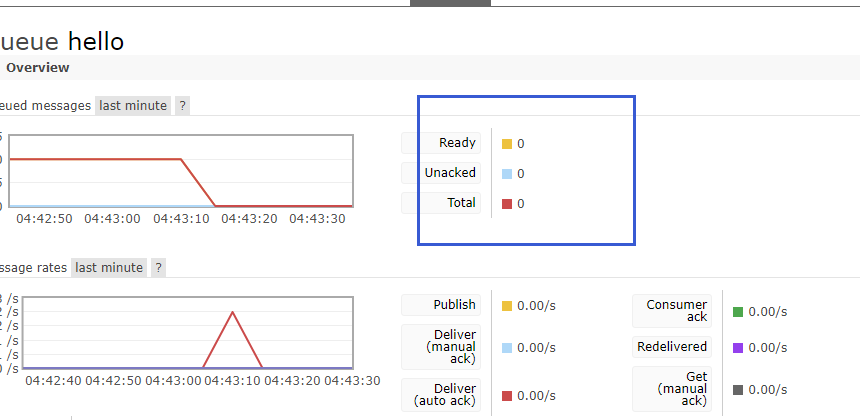Click the 04:43:10 label under queued messages chart
860x420 pixels.
[181, 219]
